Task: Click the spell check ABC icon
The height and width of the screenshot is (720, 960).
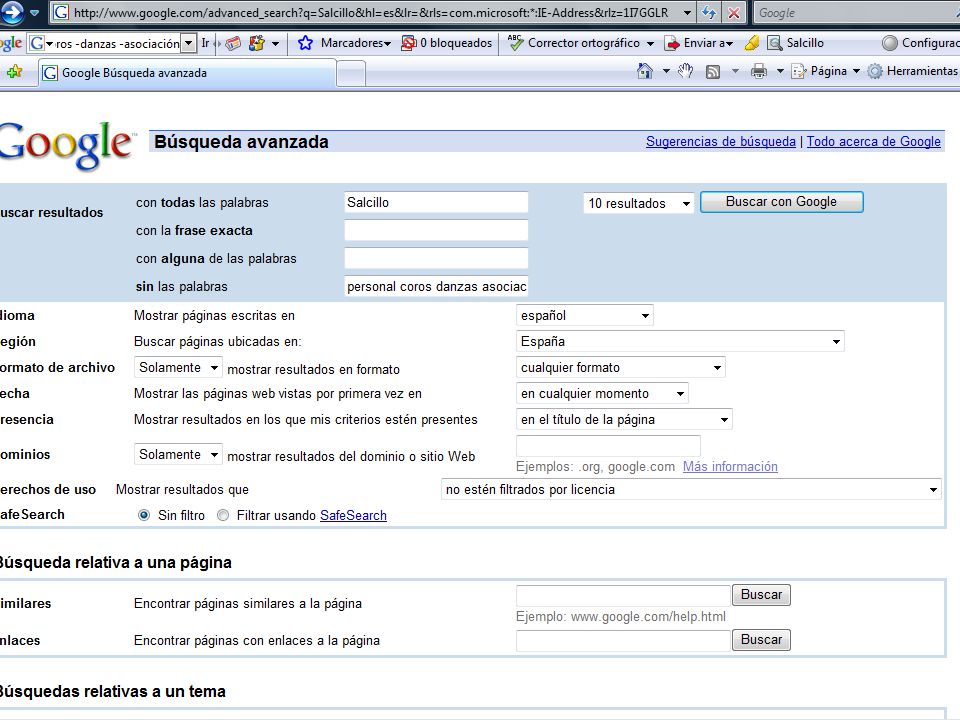Action: tap(516, 42)
